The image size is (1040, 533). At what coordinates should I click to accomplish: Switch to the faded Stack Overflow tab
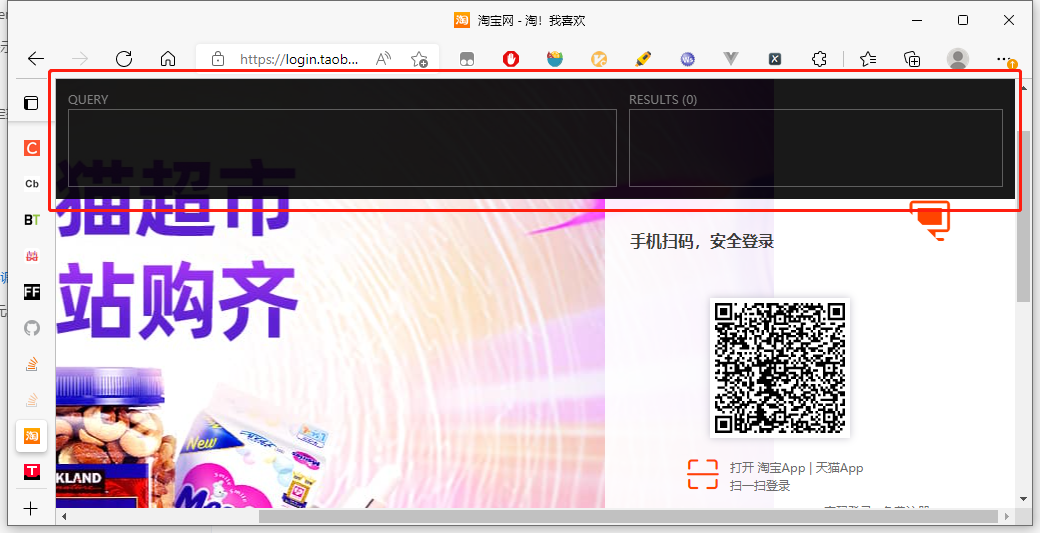pyautogui.click(x=32, y=400)
